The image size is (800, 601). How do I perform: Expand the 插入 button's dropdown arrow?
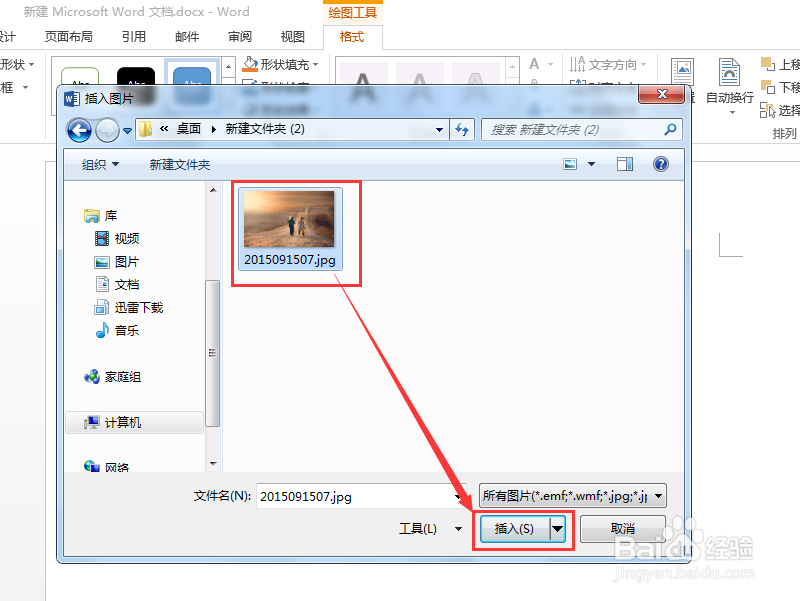pos(557,529)
